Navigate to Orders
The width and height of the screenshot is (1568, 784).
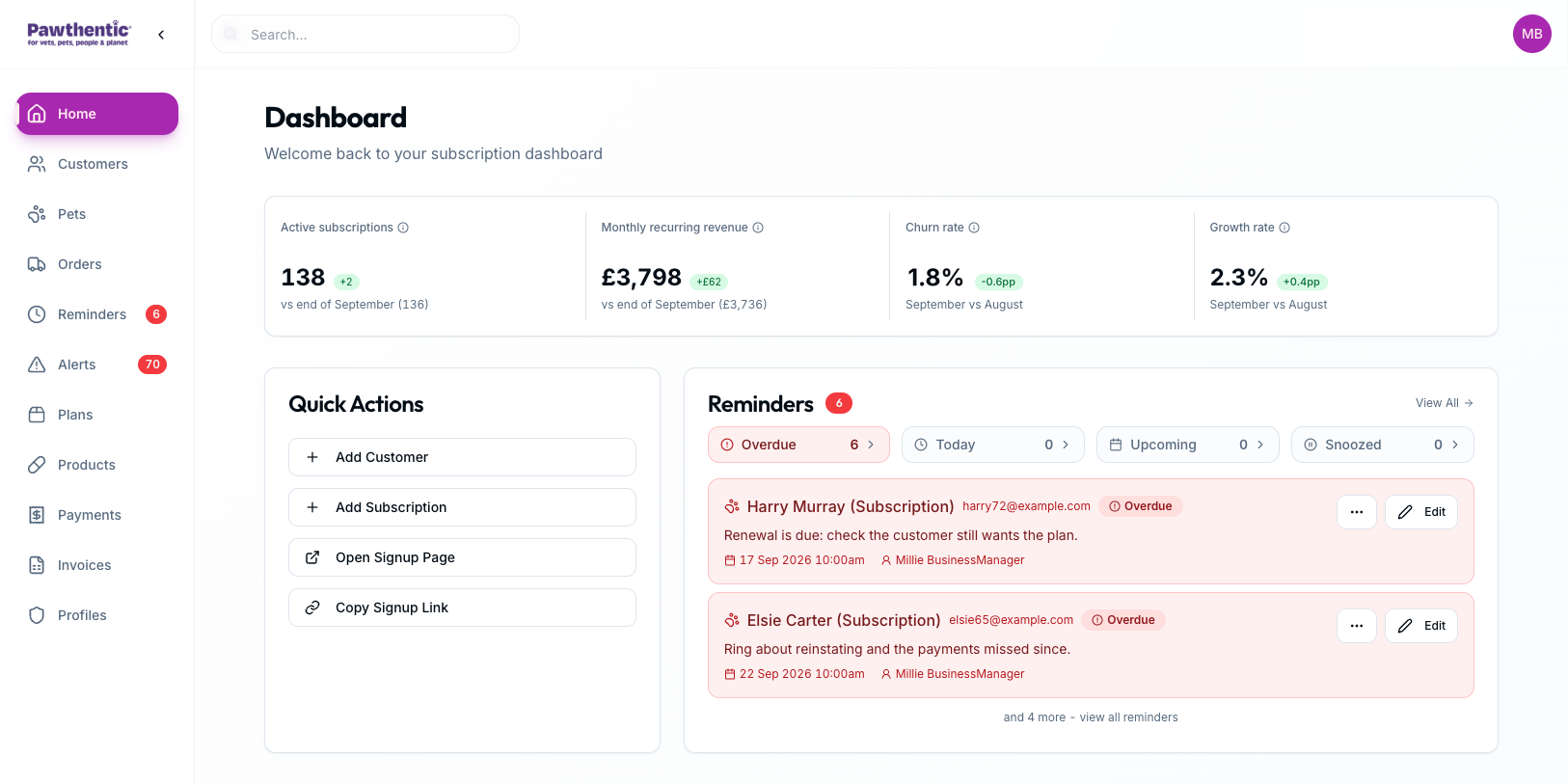tap(97, 264)
